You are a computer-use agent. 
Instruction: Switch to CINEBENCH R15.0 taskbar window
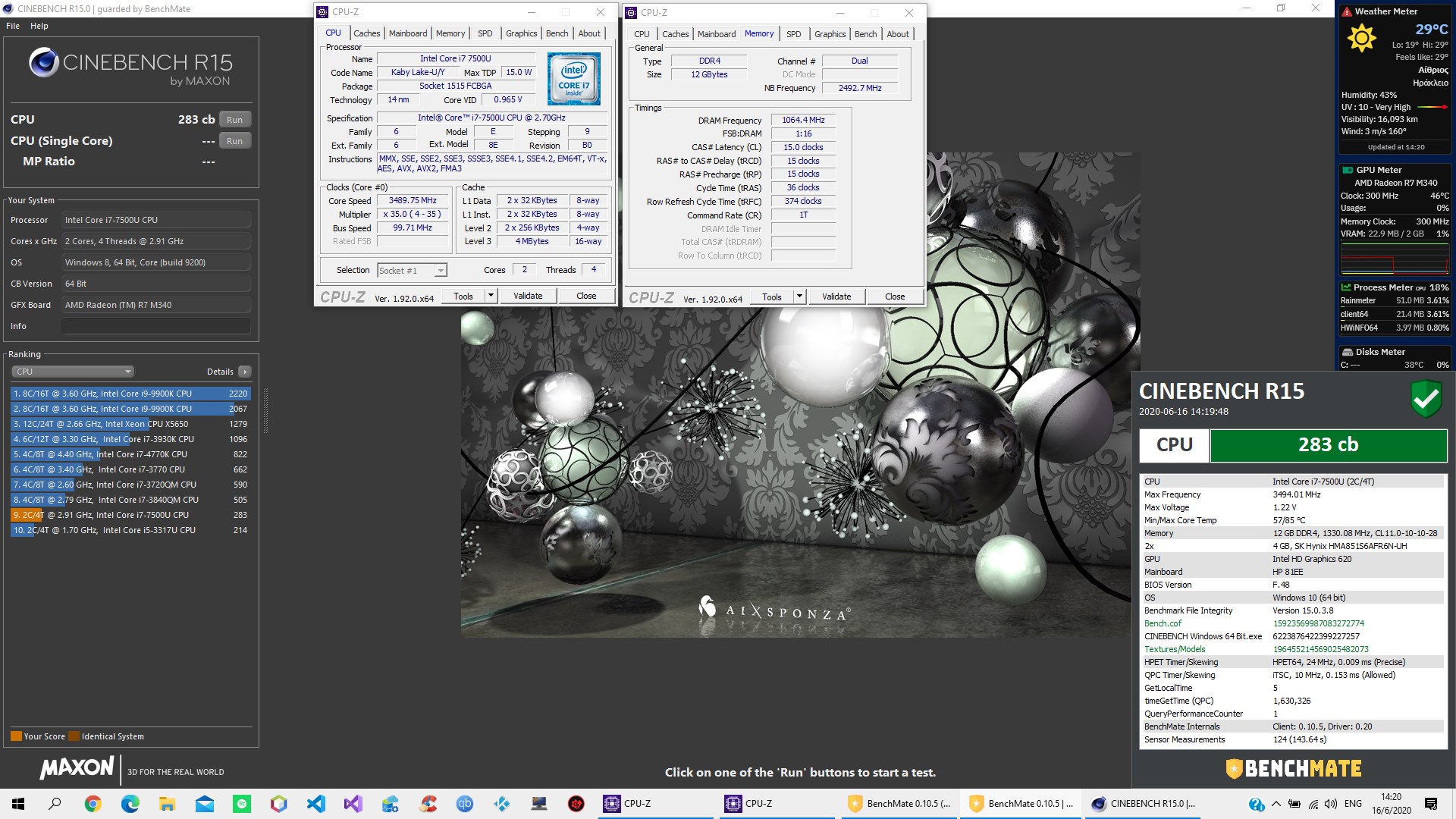1143,804
